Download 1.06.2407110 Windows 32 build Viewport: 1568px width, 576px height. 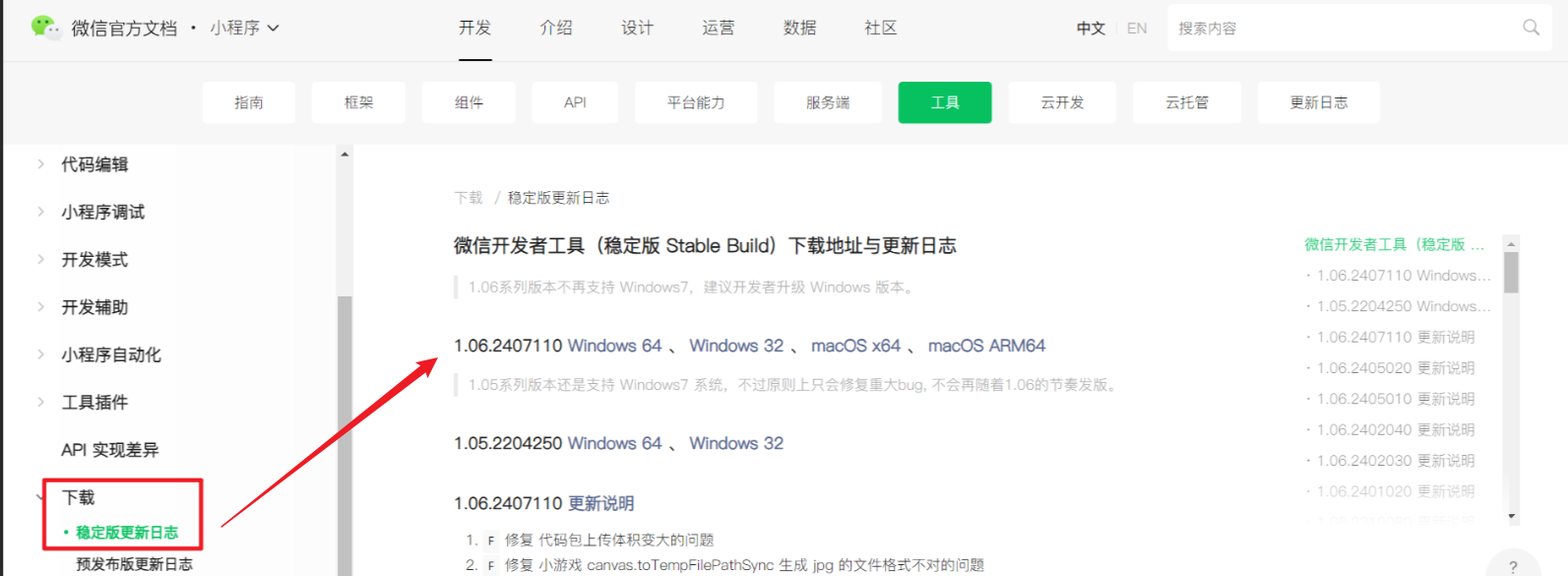click(x=736, y=346)
